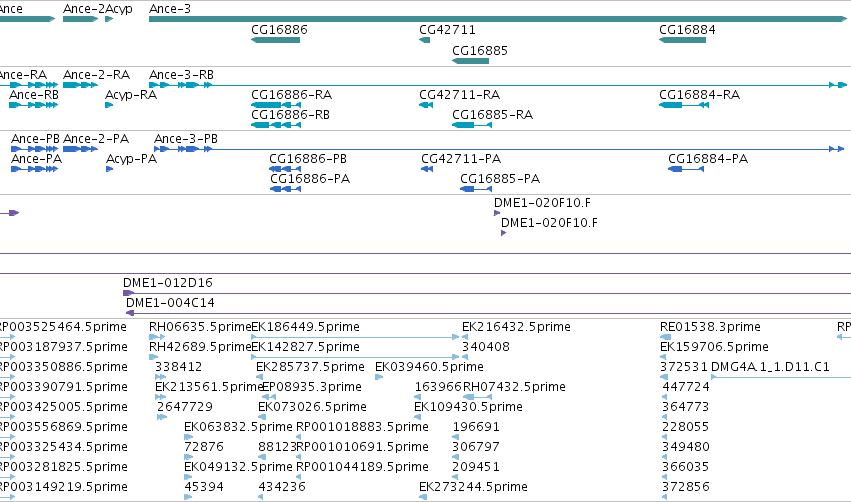The image size is (851, 502).
Task: Select the Ance-RB transcript label
Action: (x=34, y=95)
